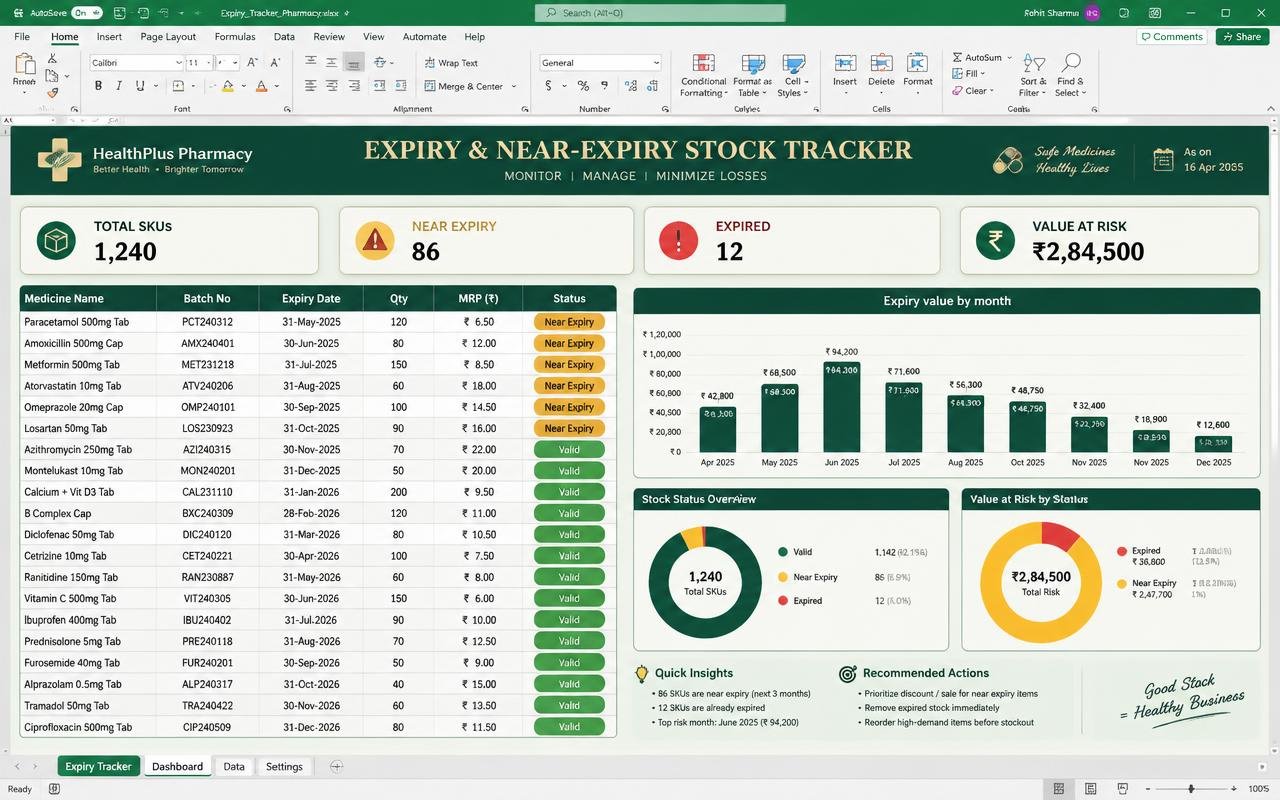Screen dimensions: 1280x800
Task: Select the Paracetamol 500mg Tab cell
Action: pos(88,322)
